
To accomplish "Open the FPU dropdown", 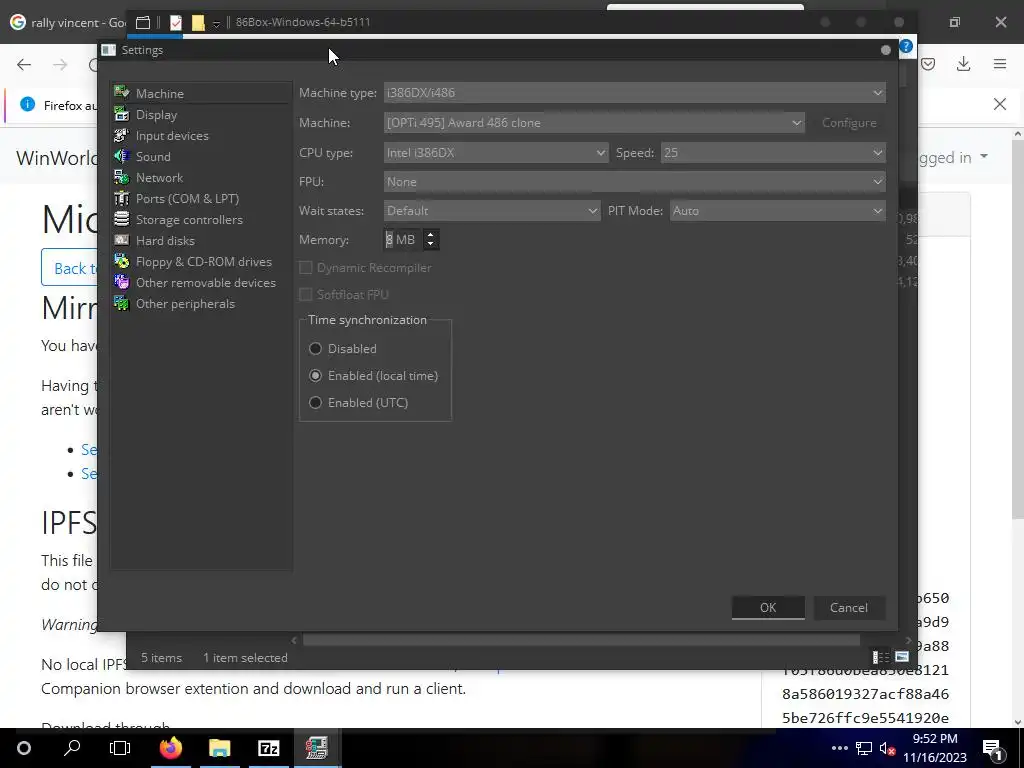I will 635,182.
